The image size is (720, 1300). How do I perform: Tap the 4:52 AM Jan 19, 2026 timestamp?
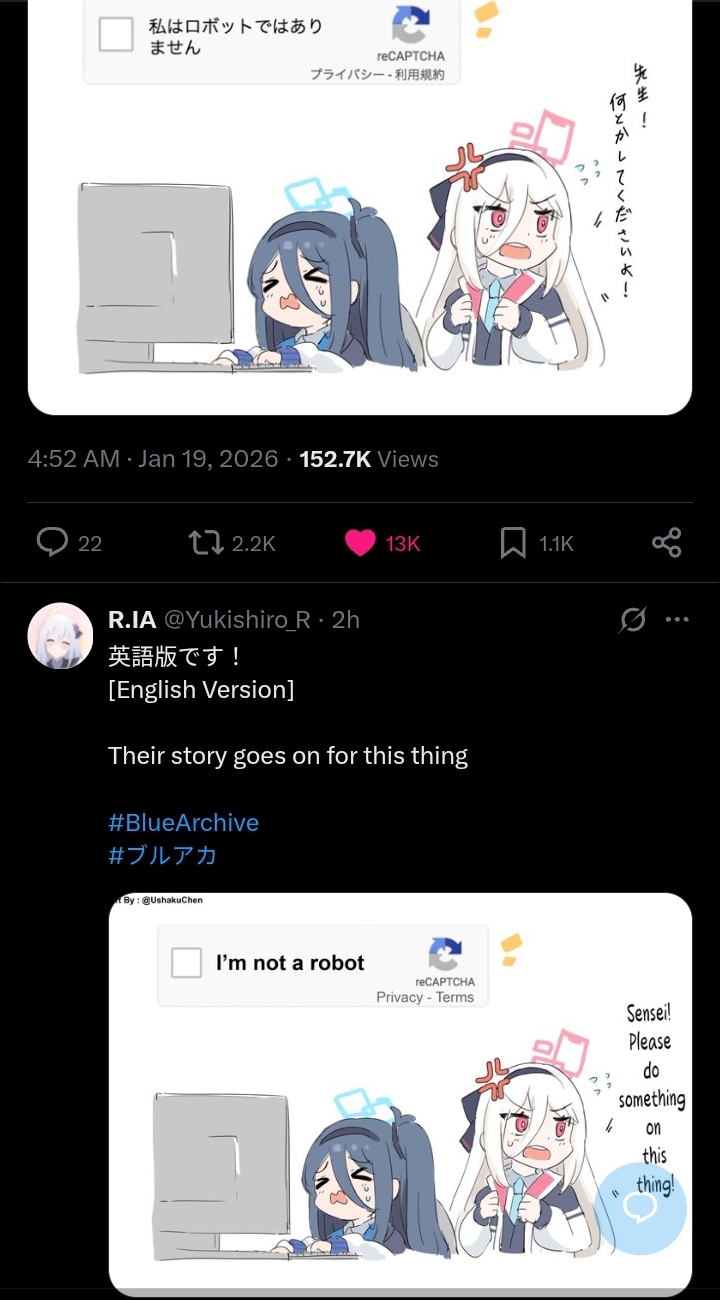point(153,459)
